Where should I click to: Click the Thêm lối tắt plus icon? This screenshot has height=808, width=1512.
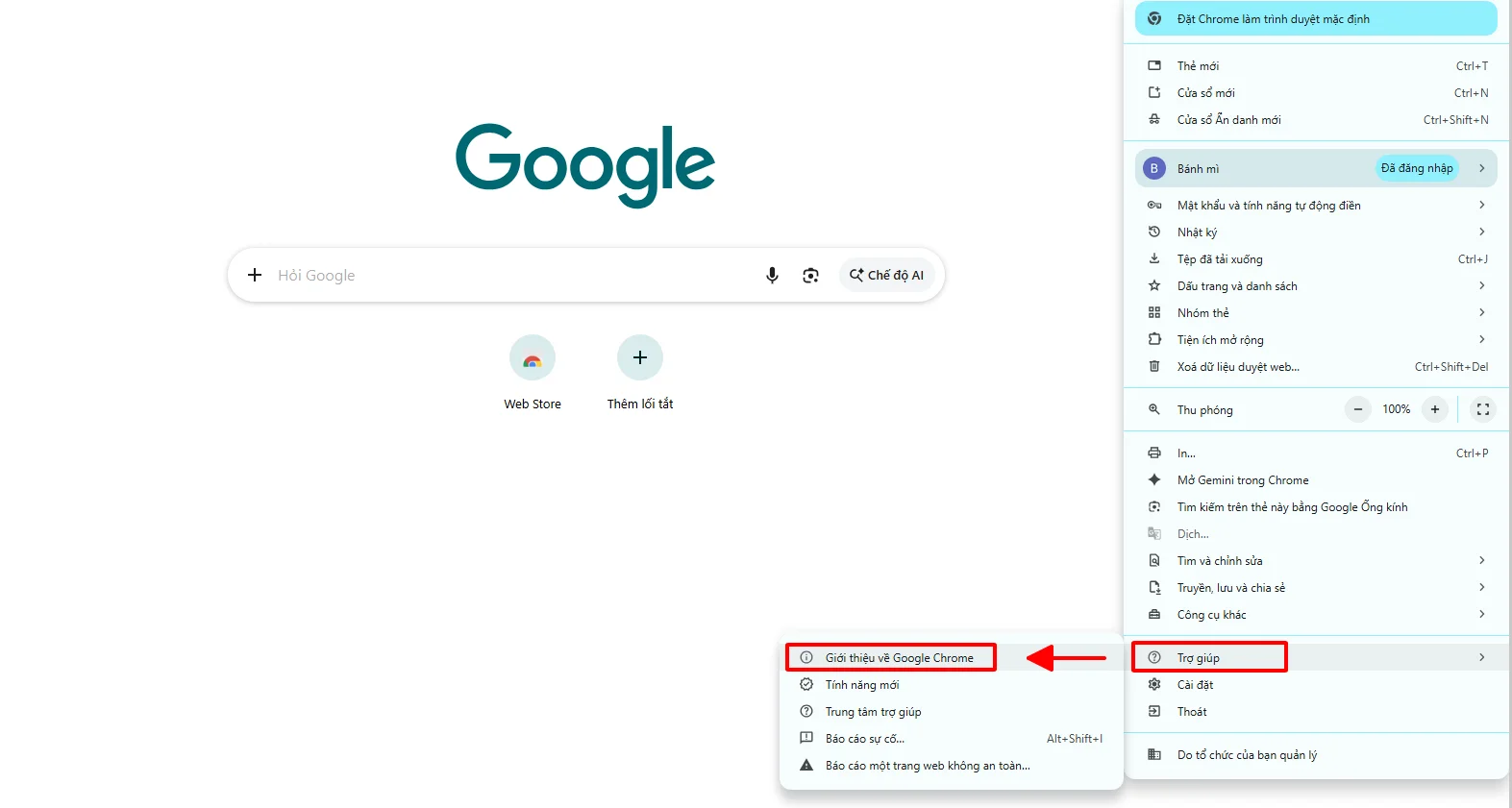[x=640, y=357]
